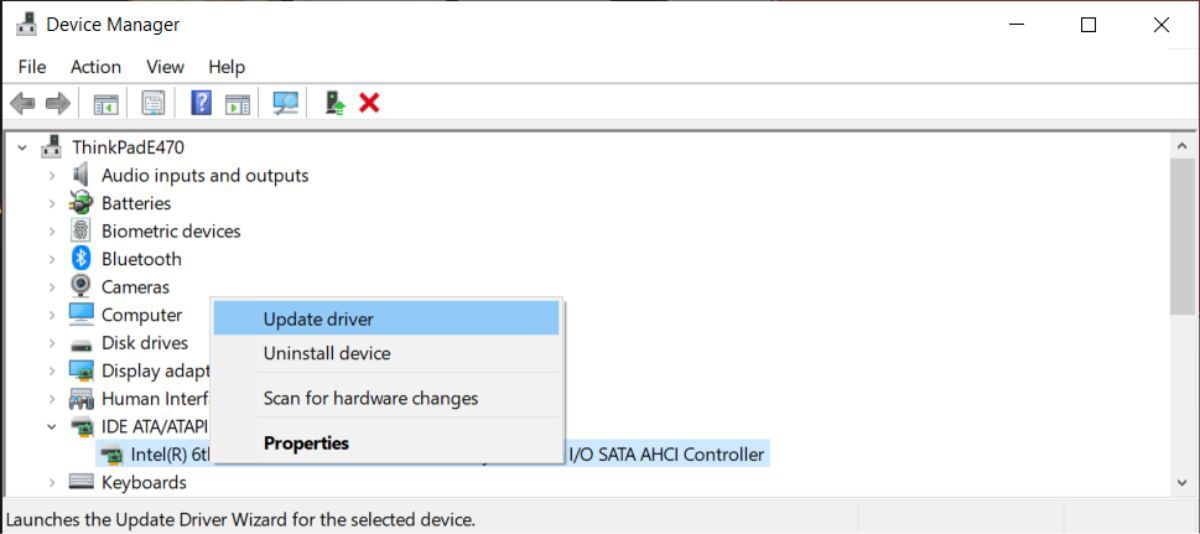Screen dimensions: 1200x534
Task: Select the Bluetooth tree item
Action: point(141,259)
